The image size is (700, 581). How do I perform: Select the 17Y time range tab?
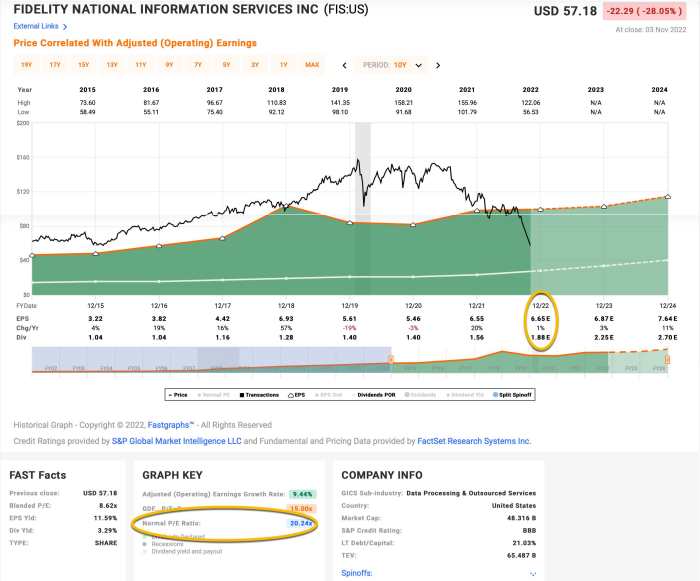coord(55,65)
